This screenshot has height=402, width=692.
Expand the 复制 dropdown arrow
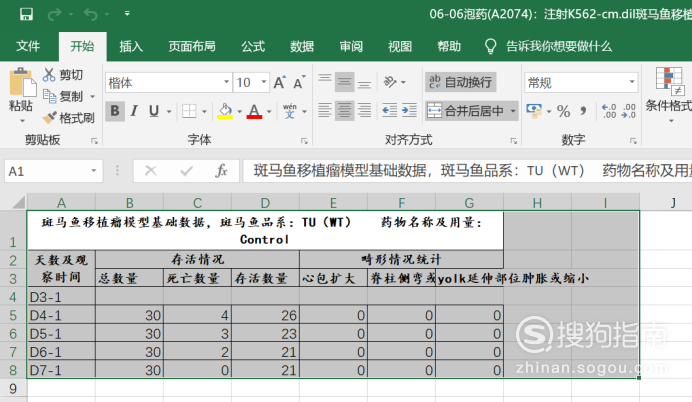(x=92, y=96)
